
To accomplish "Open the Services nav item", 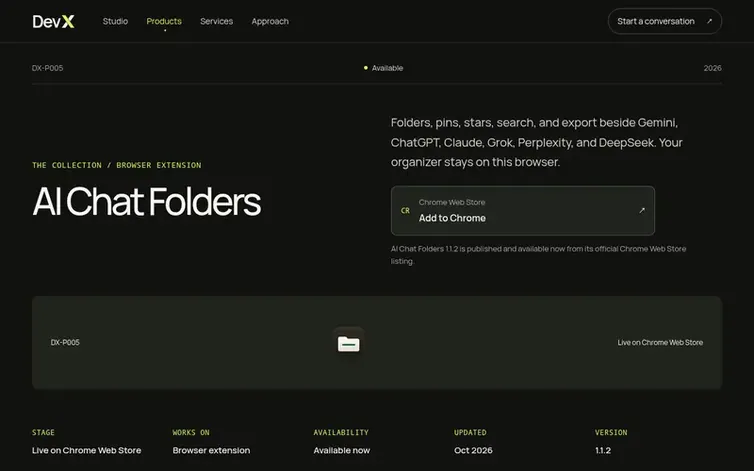I will (216, 21).
